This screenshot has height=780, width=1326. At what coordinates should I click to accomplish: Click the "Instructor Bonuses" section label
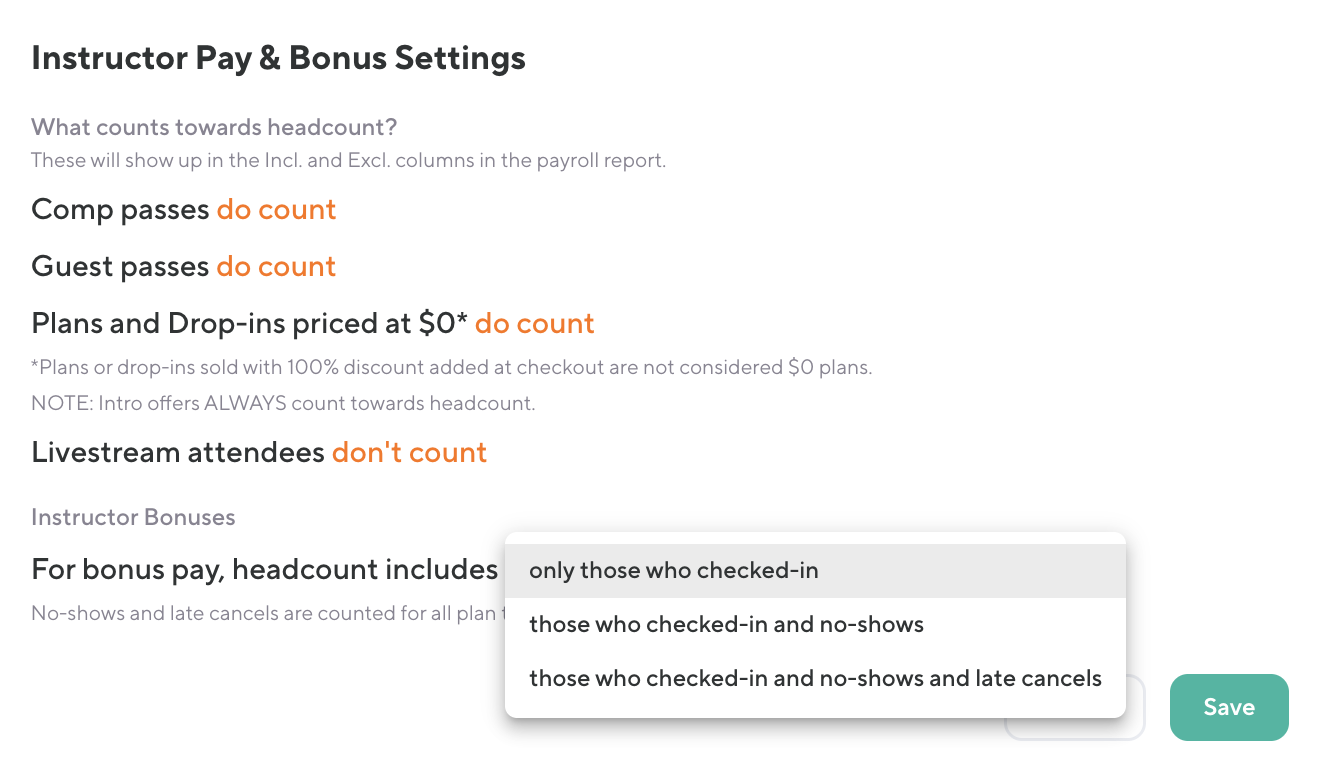pos(133,518)
